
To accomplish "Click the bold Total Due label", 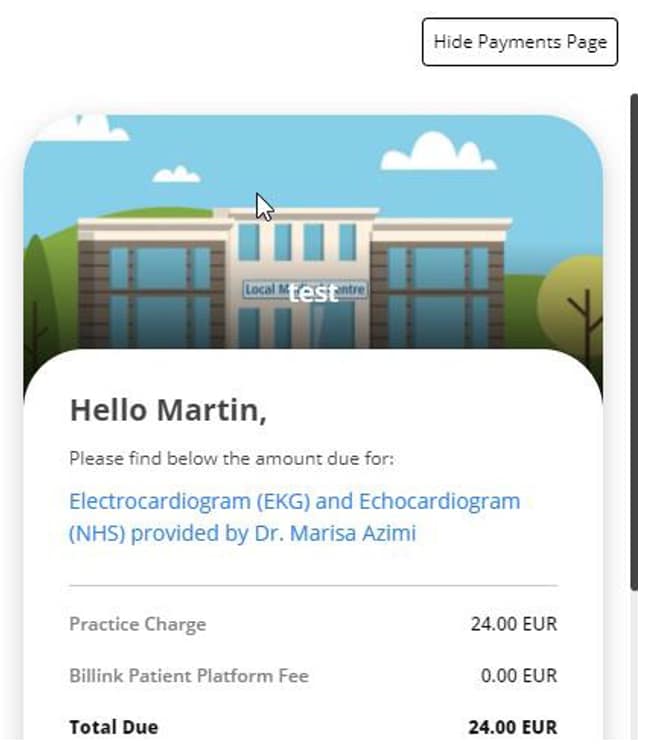I will pos(113,727).
